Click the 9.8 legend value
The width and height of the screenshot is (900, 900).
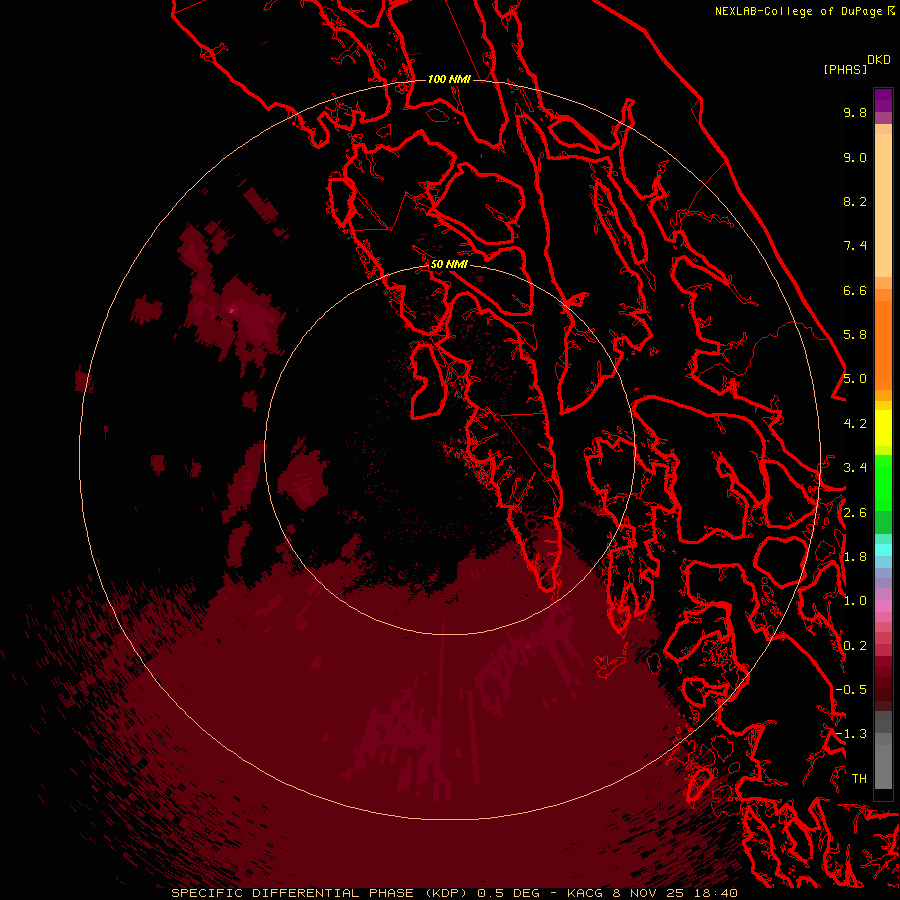point(855,112)
